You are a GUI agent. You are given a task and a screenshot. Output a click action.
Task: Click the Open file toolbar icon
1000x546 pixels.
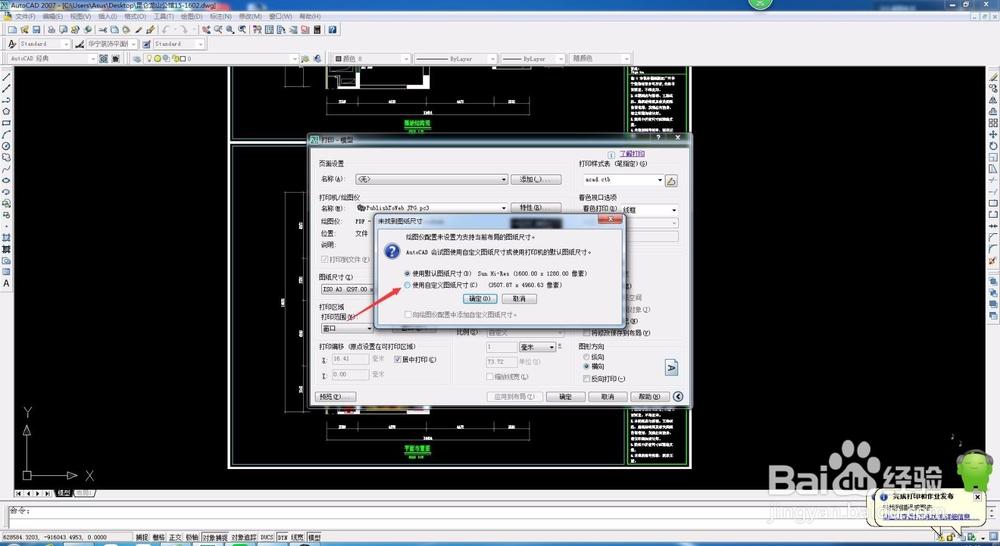pyautogui.click(x=24, y=29)
